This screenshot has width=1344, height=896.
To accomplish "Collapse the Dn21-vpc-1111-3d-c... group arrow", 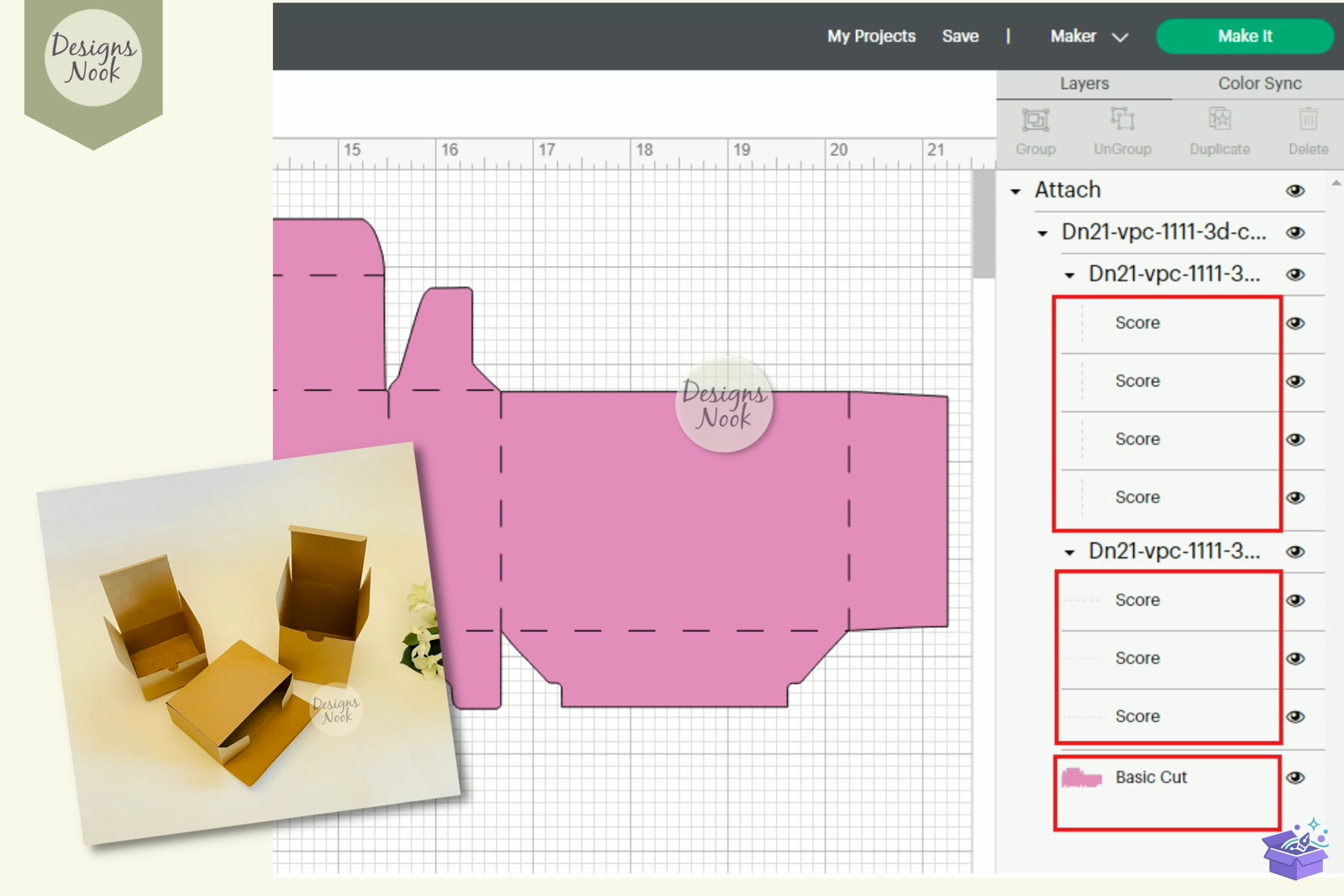I will coord(1042,233).
